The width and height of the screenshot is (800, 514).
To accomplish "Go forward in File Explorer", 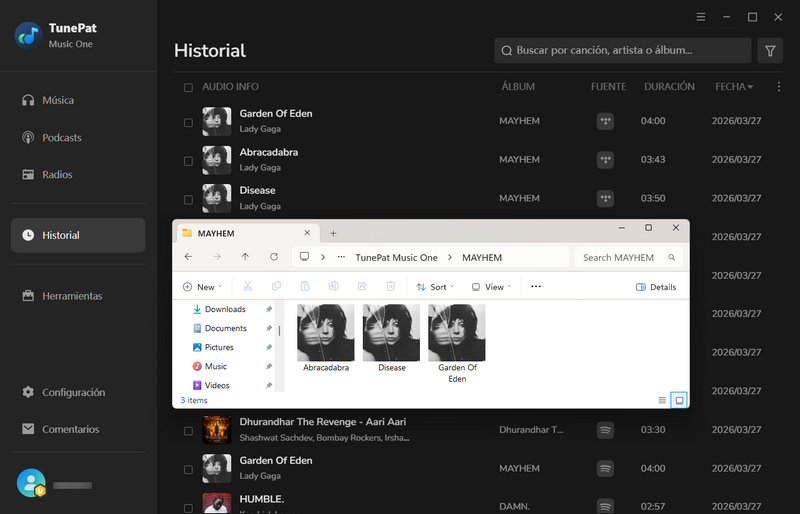I will coord(217,257).
